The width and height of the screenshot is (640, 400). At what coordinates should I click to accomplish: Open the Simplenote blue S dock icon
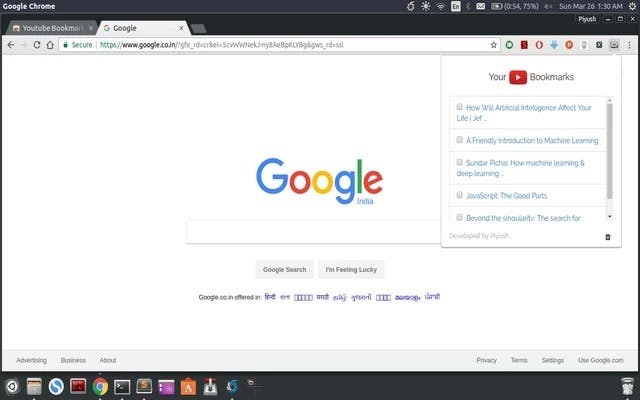[56, 386]
